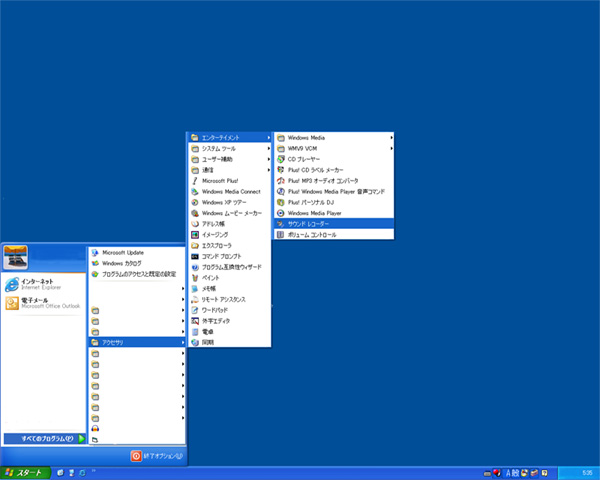
Task: Click the 外字エディタ icon
Action: 195,321
